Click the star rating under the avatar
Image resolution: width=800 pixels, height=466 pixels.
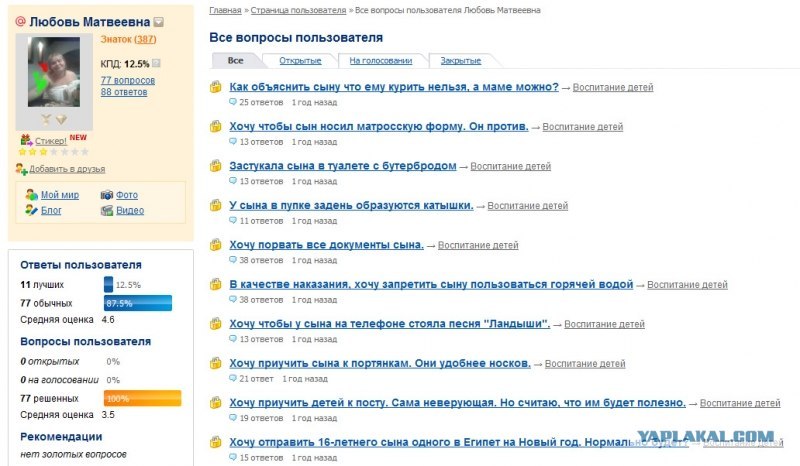pyautogui.click(x=54, y=152)
